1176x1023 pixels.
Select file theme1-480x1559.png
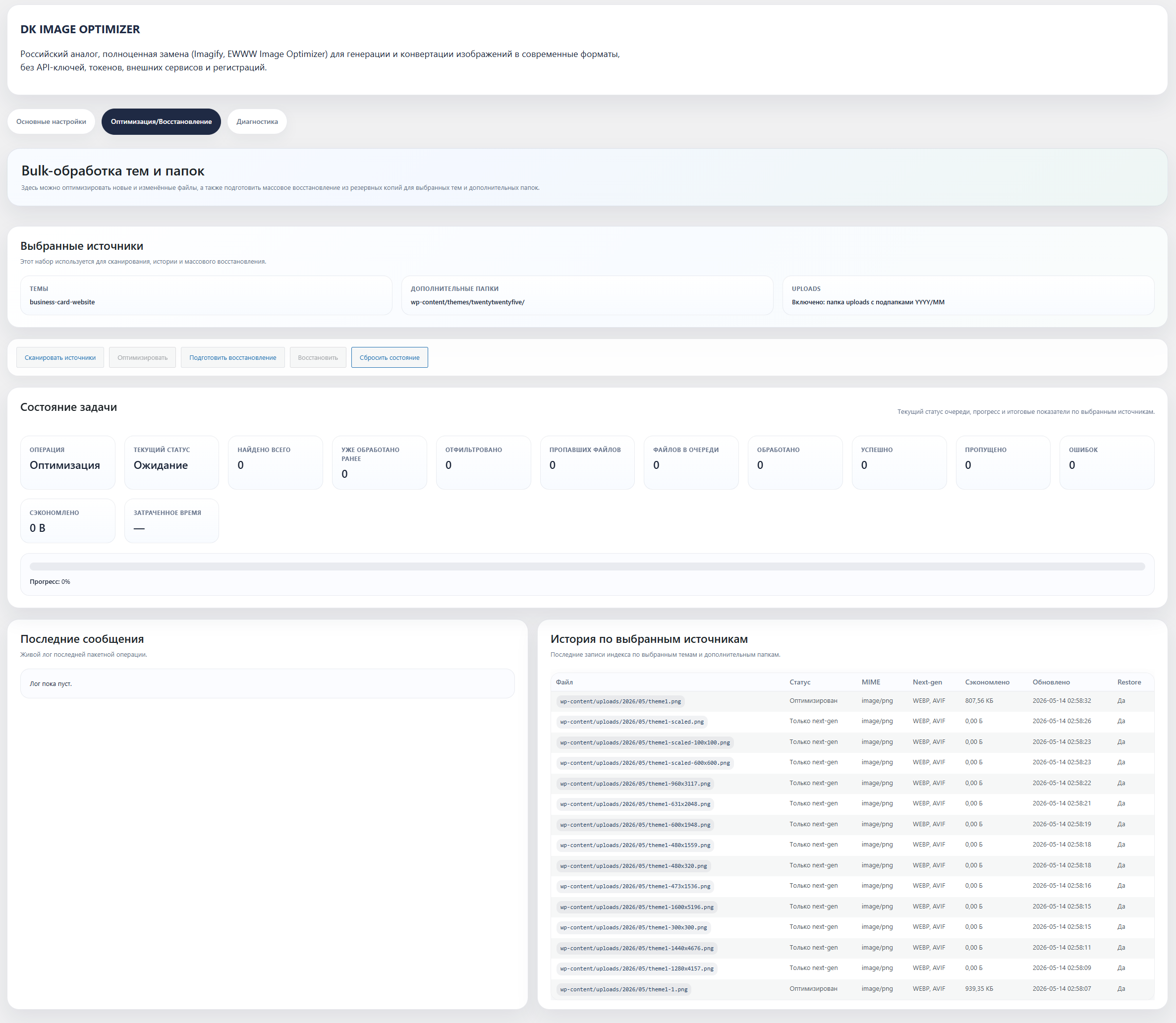point(635,845)
